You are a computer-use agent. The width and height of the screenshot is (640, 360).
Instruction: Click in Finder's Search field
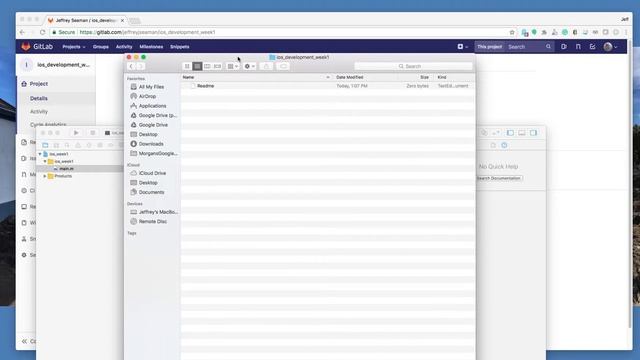coord(413,66)
